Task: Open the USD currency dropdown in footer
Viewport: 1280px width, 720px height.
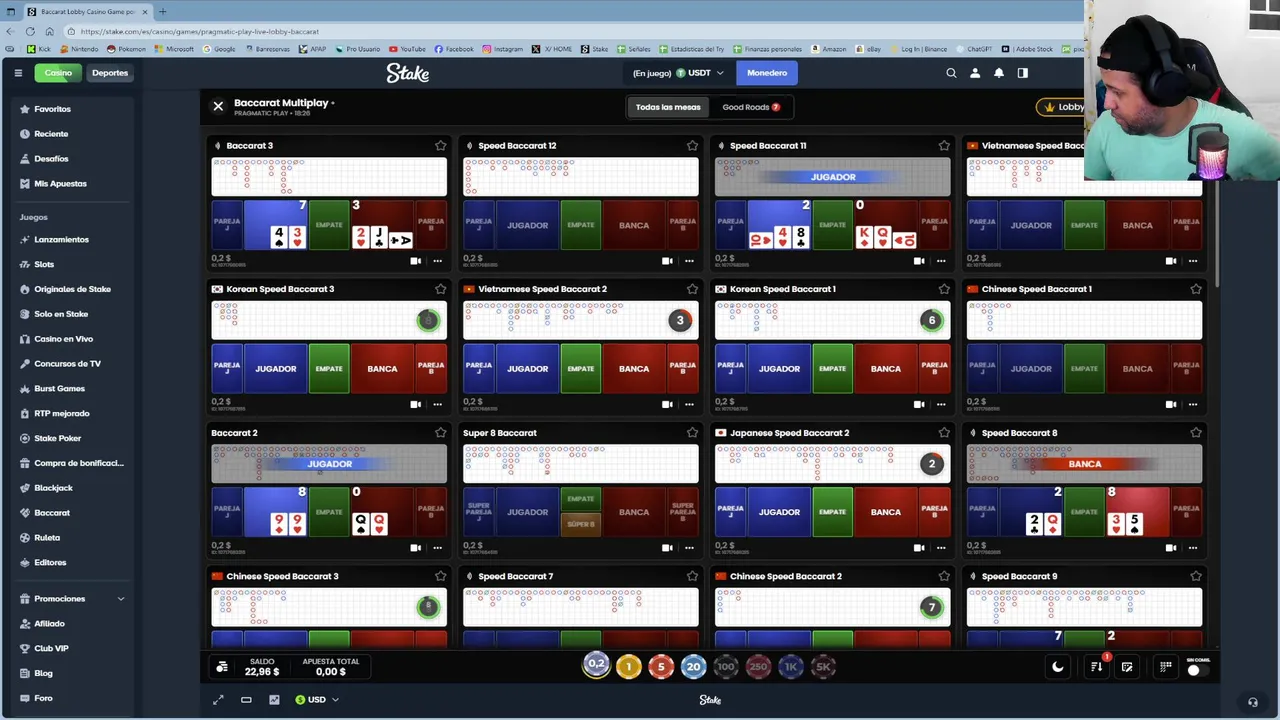Action: (x=316, y=700)
